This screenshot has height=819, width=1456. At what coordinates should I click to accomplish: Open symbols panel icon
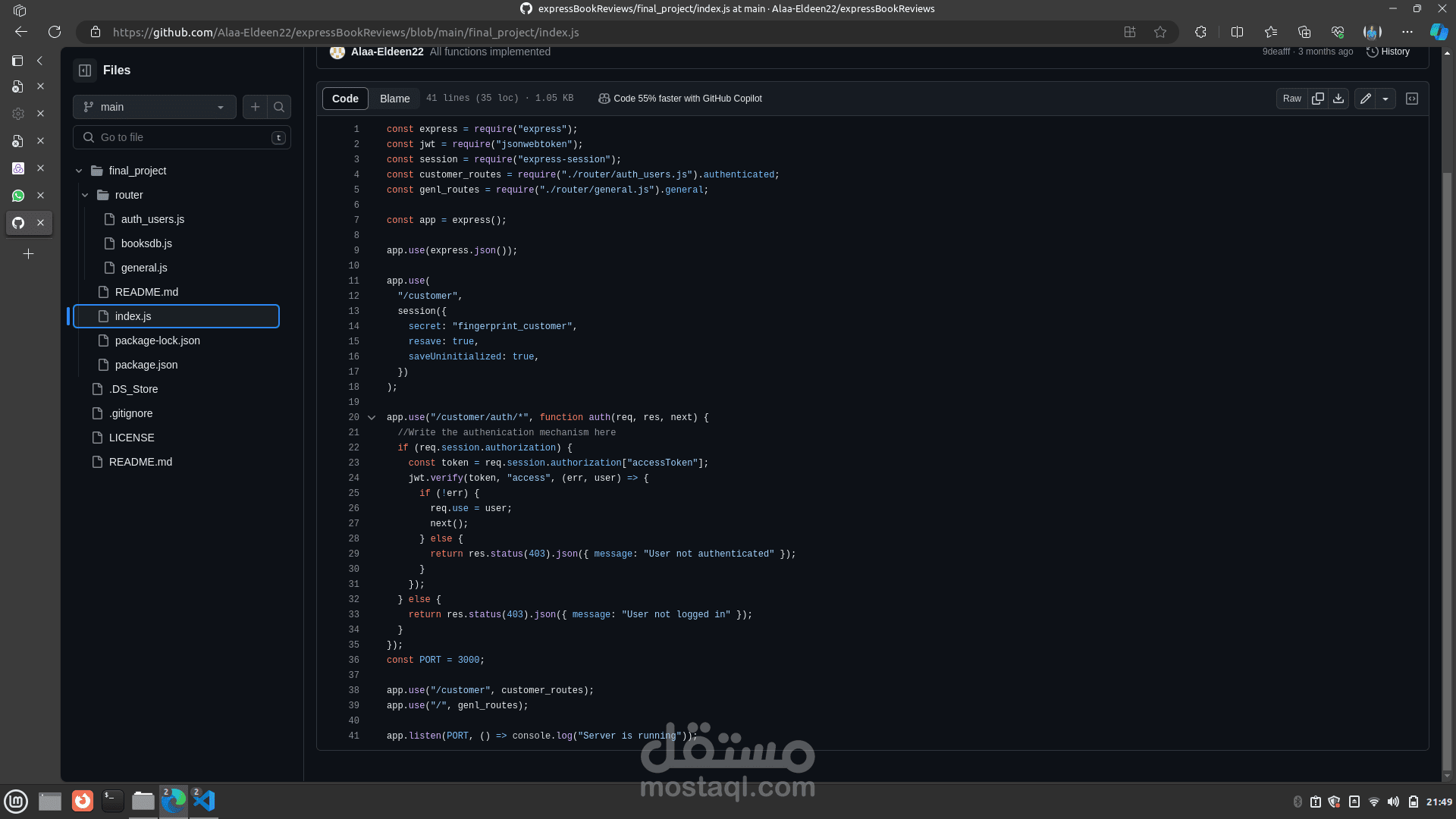pos(1412,99)
